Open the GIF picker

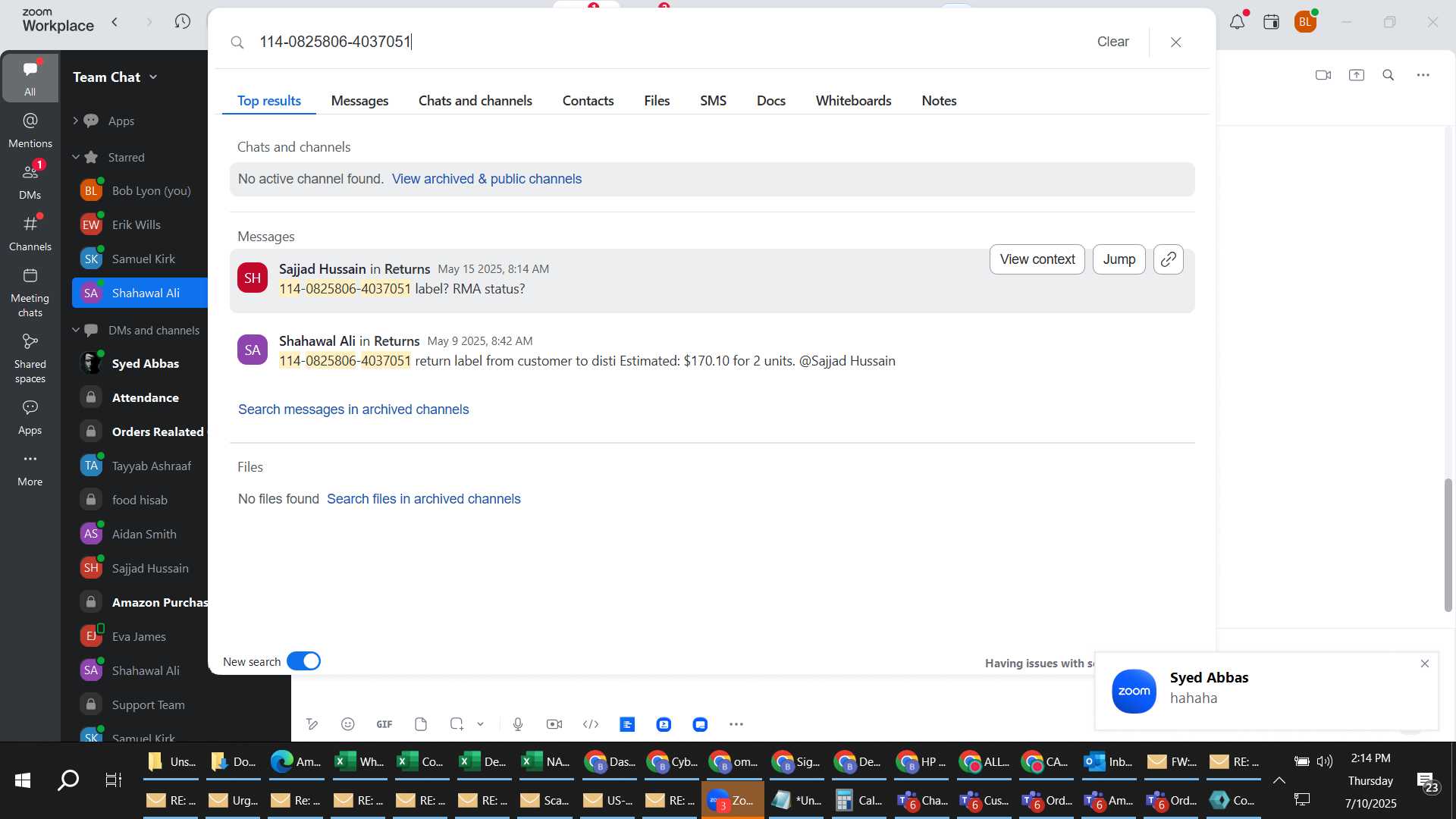pyautogui.click(x=384, y=724)
